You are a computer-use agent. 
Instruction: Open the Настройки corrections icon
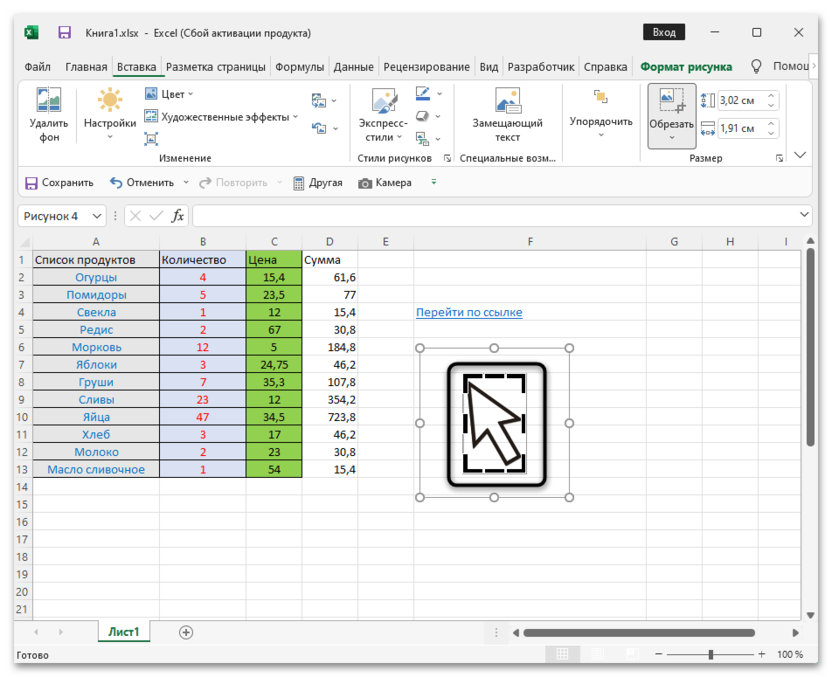pos(110,101)
